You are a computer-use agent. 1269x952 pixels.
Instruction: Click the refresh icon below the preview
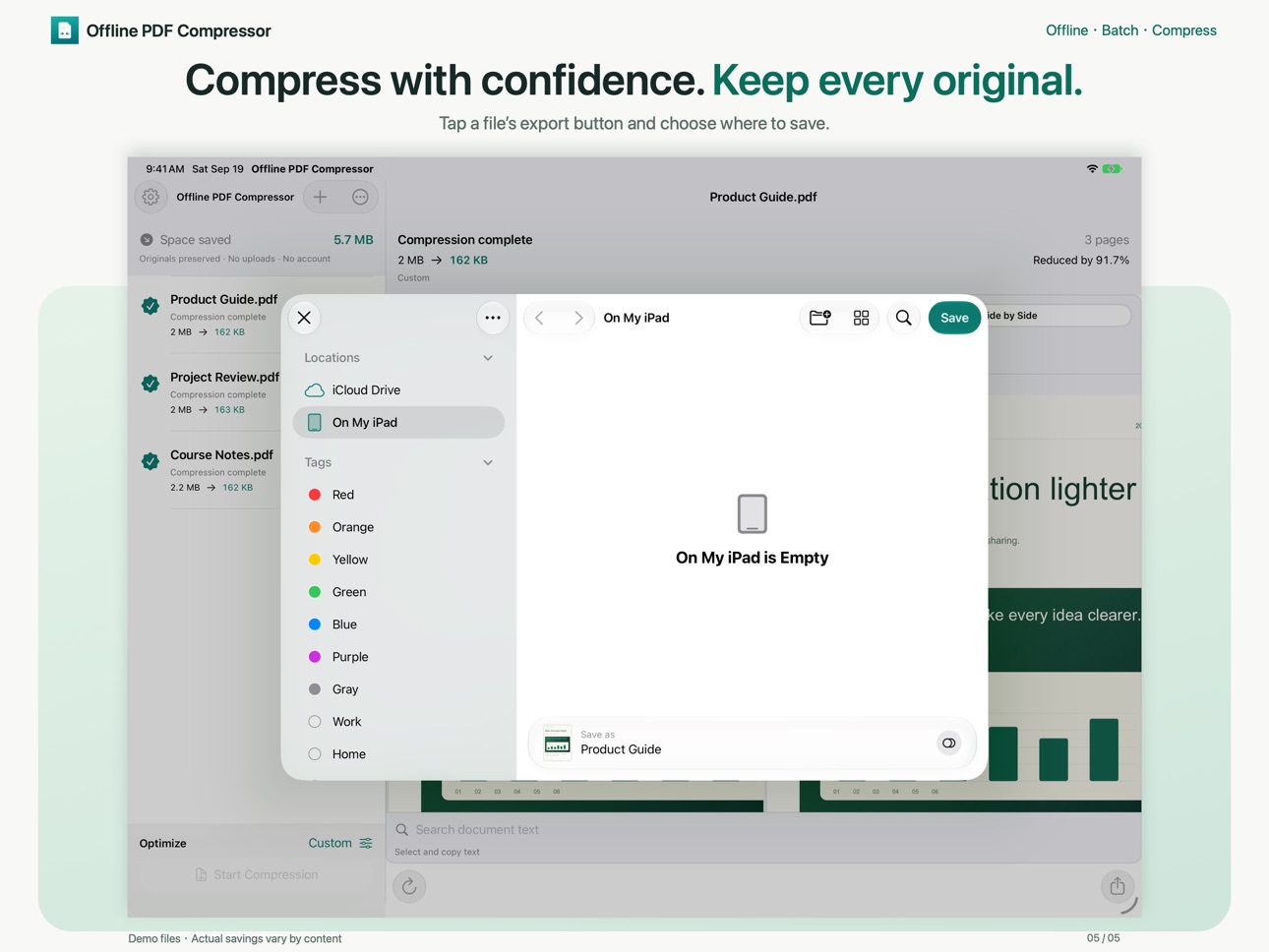409,887
